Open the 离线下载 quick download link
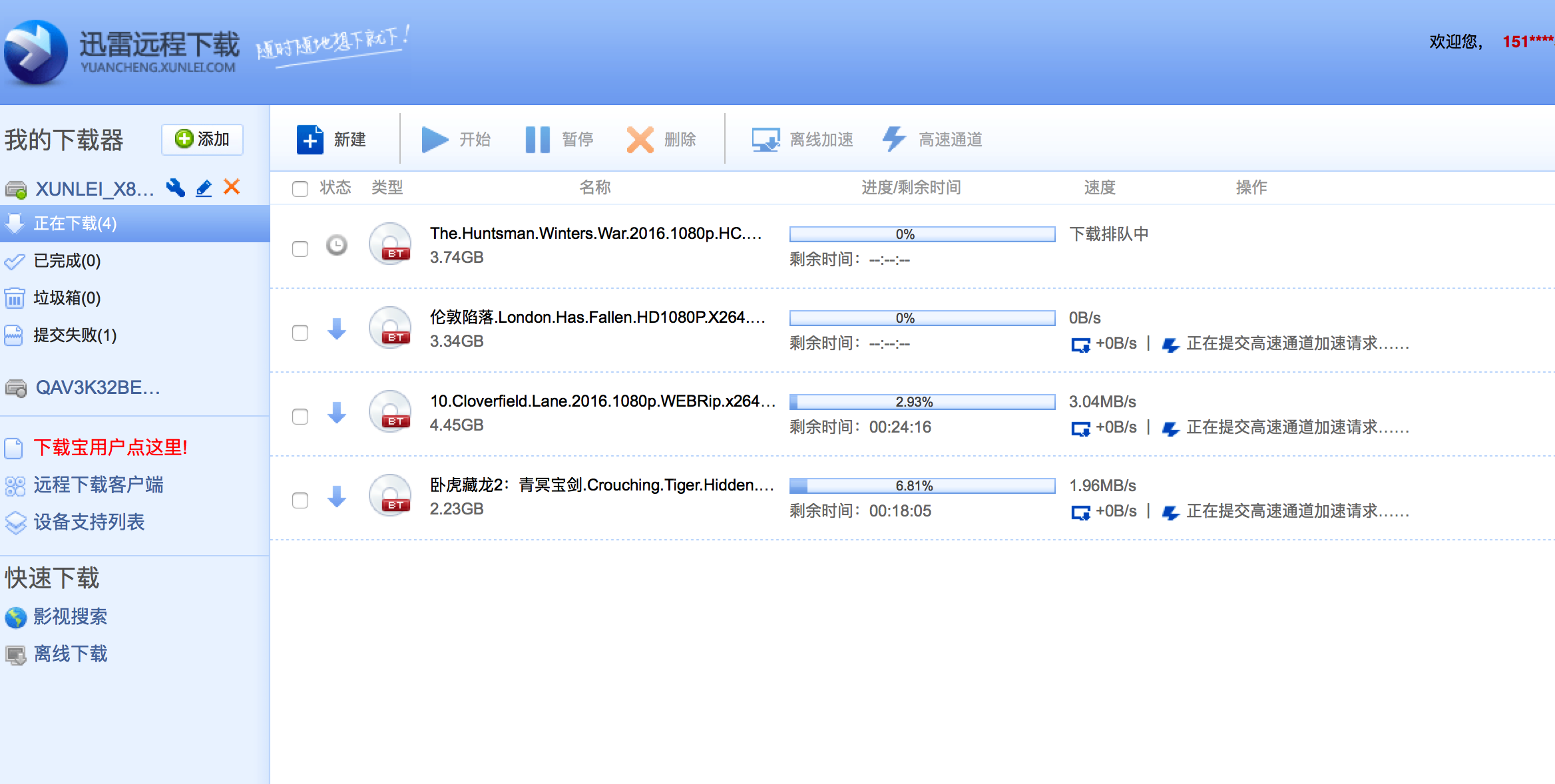1555x784 pixels. tap(71, 654)
